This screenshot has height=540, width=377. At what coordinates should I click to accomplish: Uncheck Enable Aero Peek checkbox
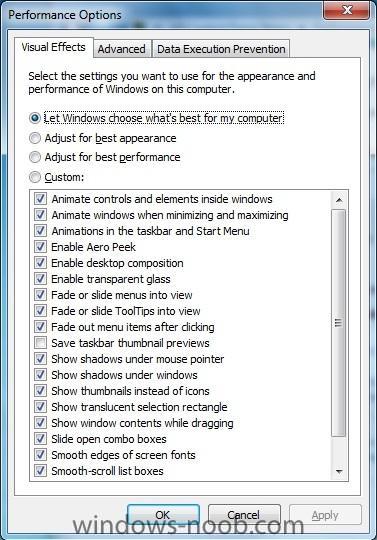[40, 247]
